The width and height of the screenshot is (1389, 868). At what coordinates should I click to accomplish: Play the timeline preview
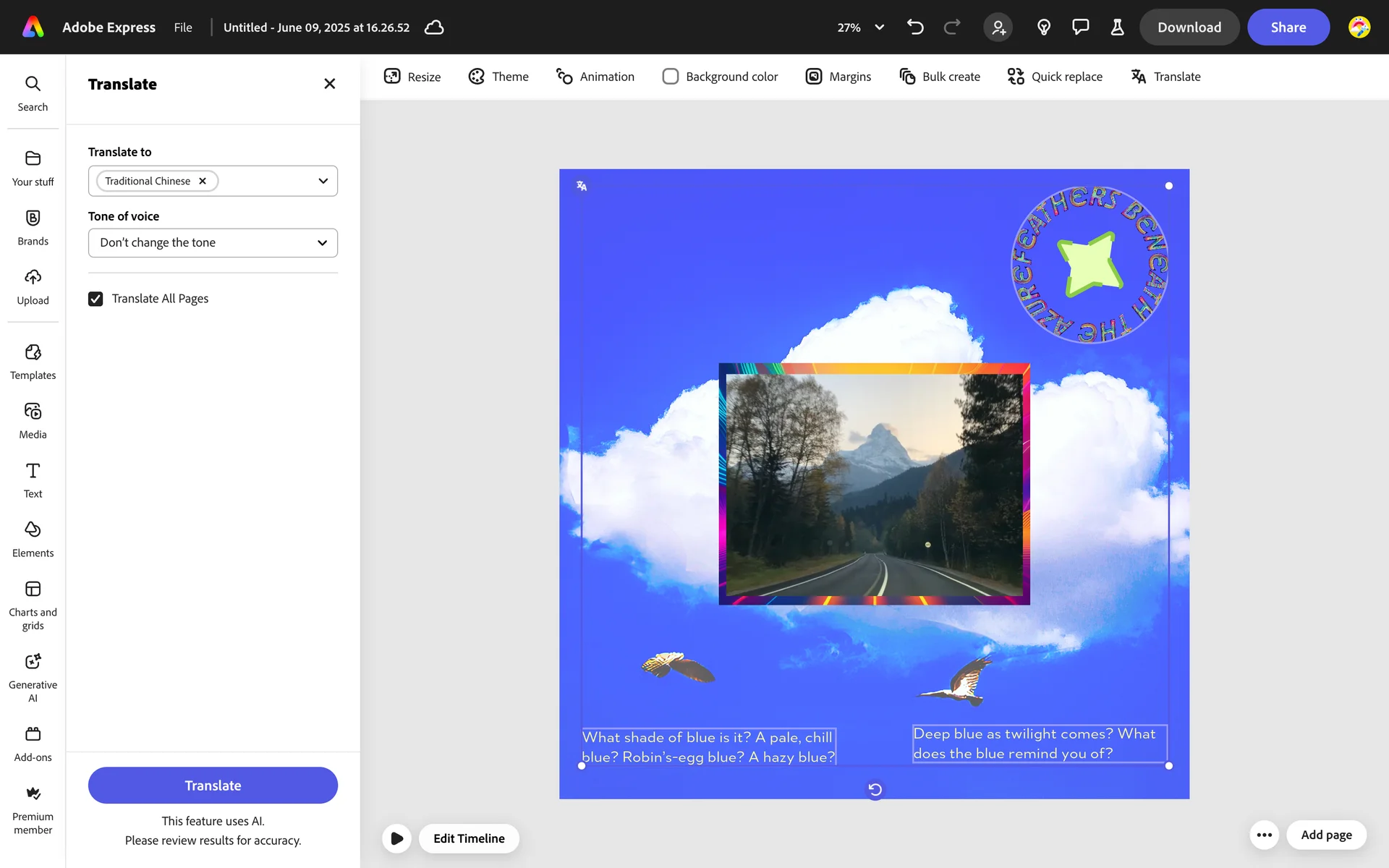click(x=396, y=838)
